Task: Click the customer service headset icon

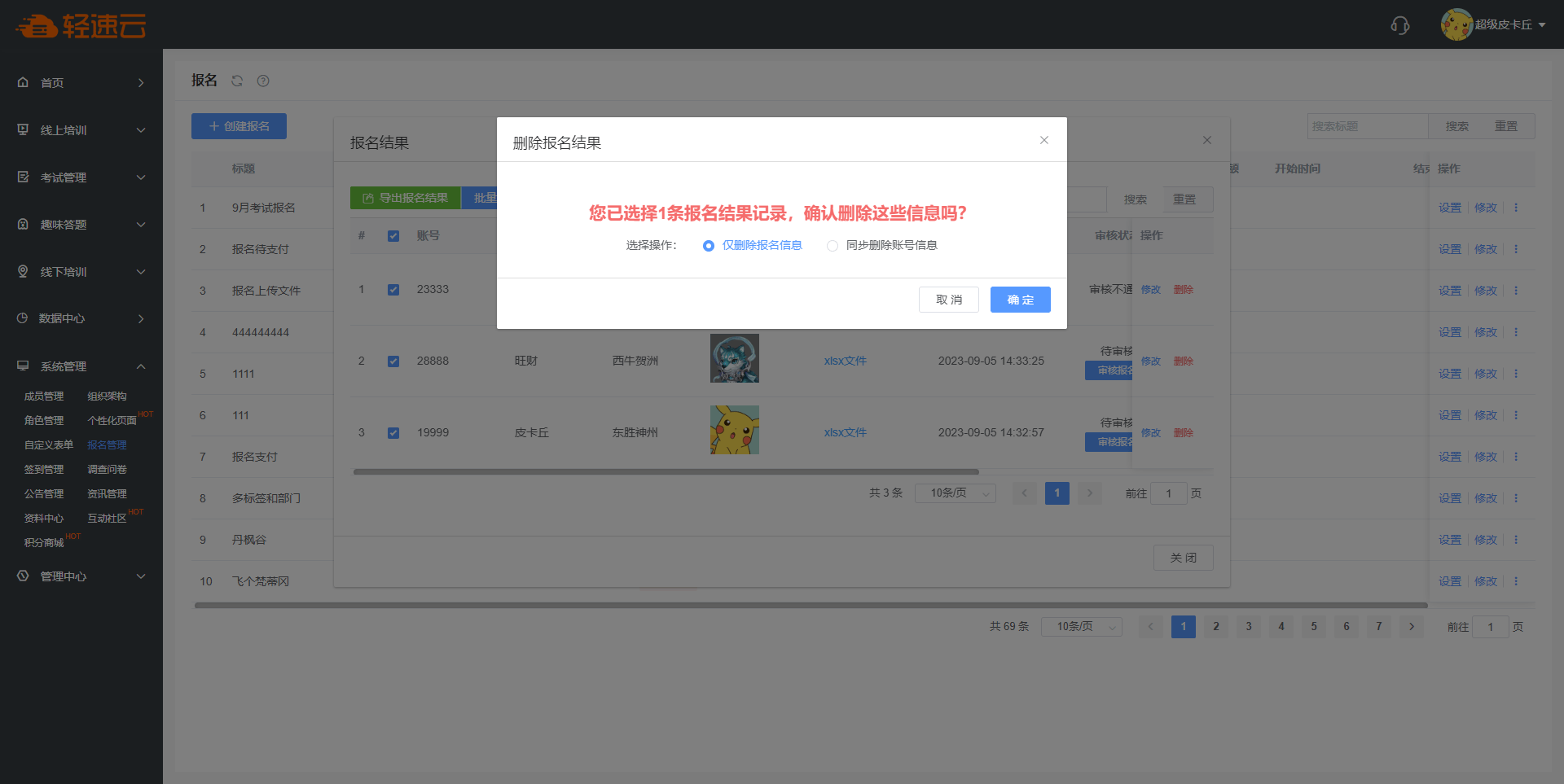Action: click(1399, 25)
